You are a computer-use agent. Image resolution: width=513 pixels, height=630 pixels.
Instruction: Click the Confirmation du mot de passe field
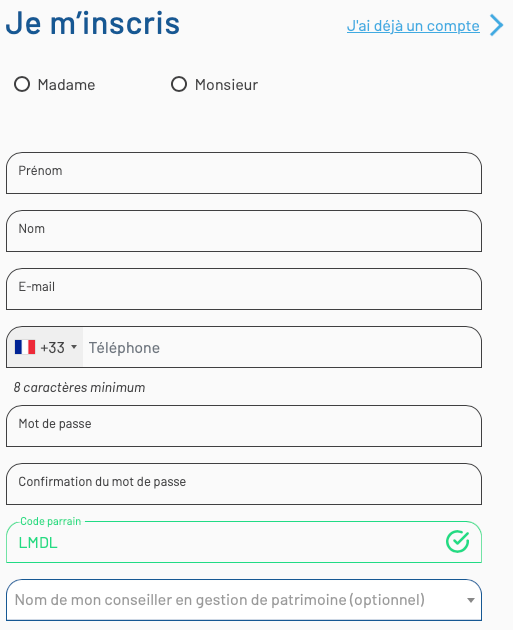tap(244, 484)
